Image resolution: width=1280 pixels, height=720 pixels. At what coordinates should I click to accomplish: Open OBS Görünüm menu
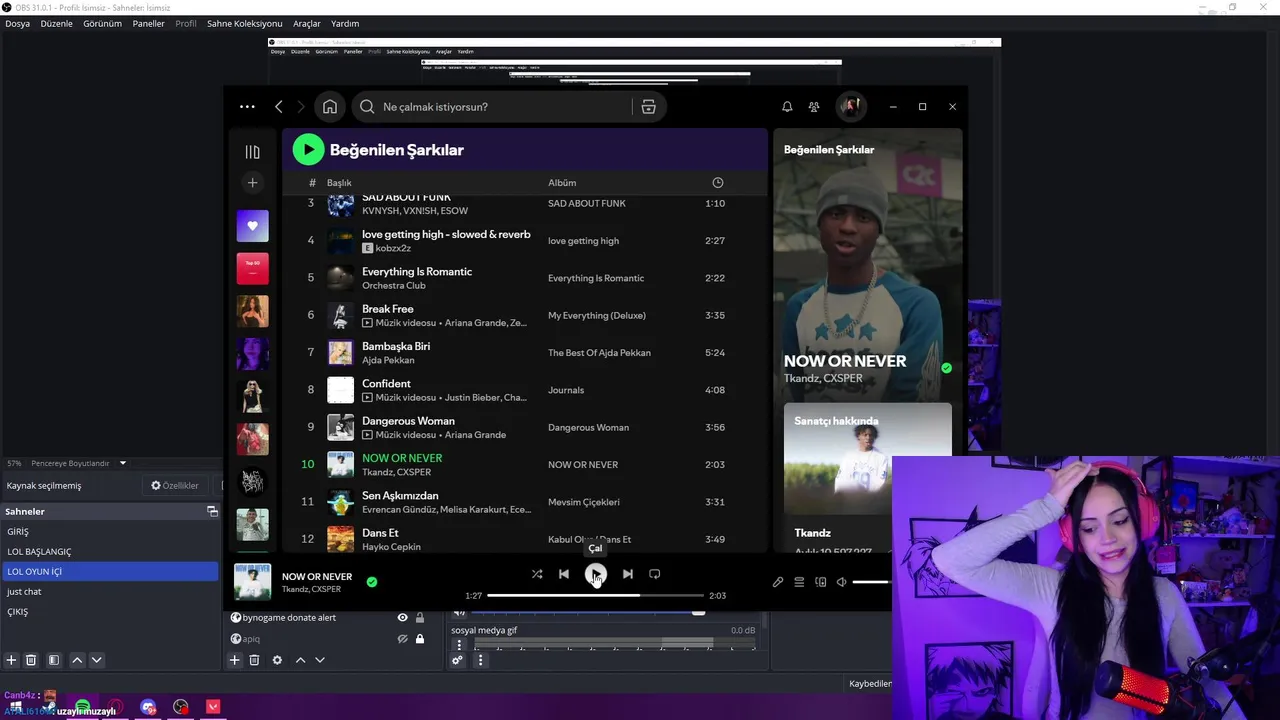tap(102, 23)
